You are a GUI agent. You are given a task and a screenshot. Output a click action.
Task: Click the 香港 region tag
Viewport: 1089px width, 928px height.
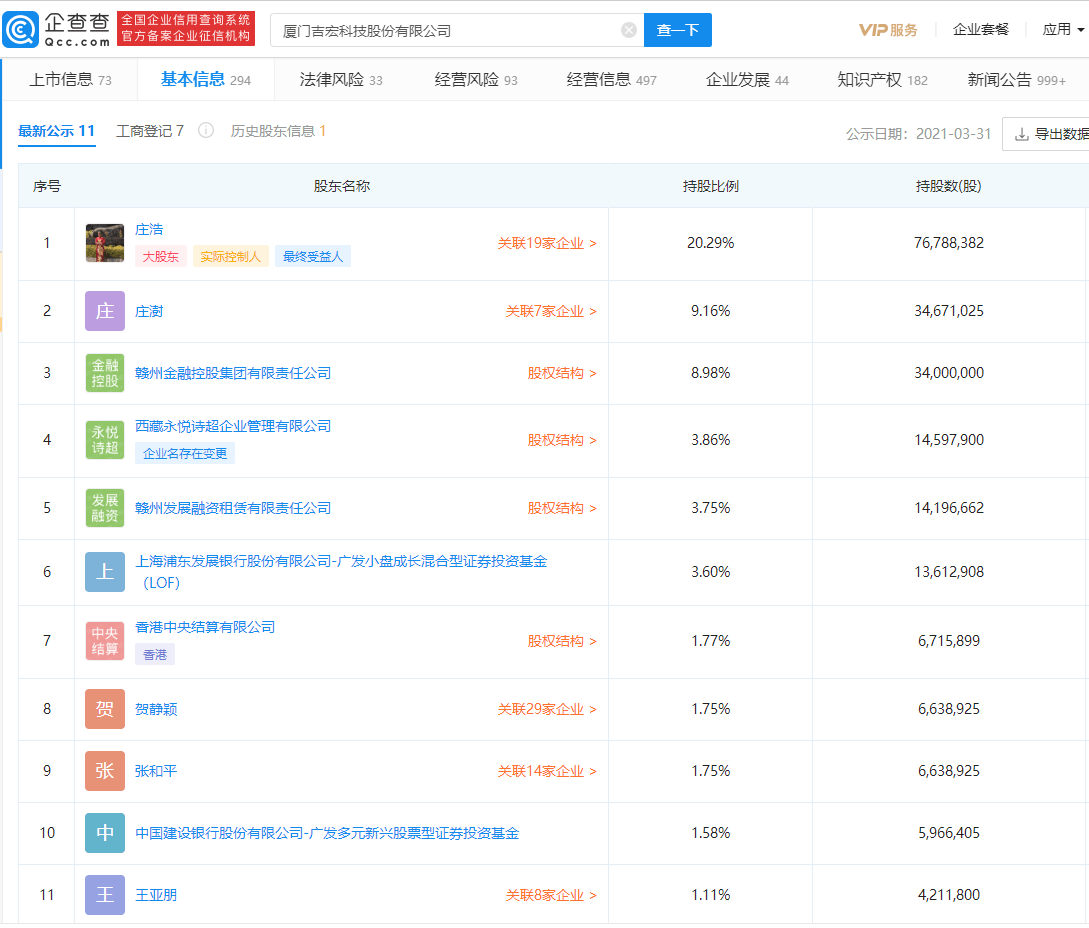155,654
